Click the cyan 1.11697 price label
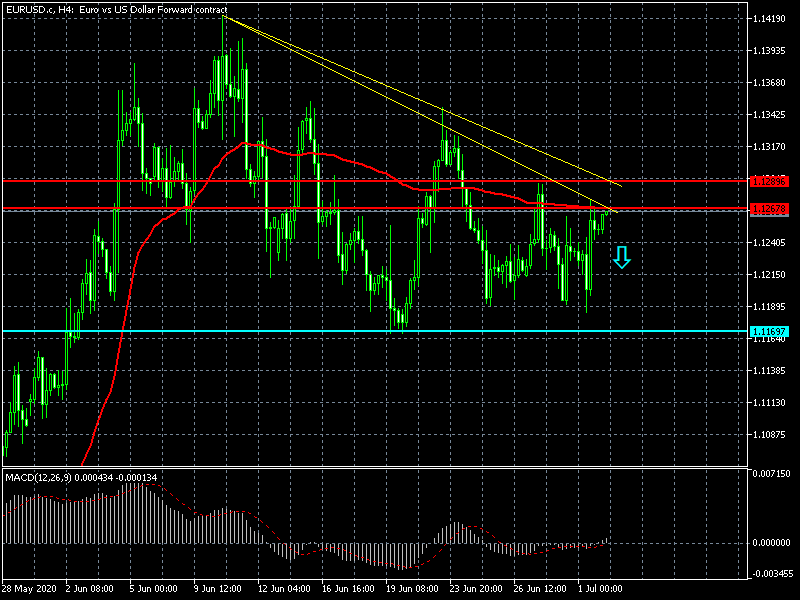 tap(770, 332)
